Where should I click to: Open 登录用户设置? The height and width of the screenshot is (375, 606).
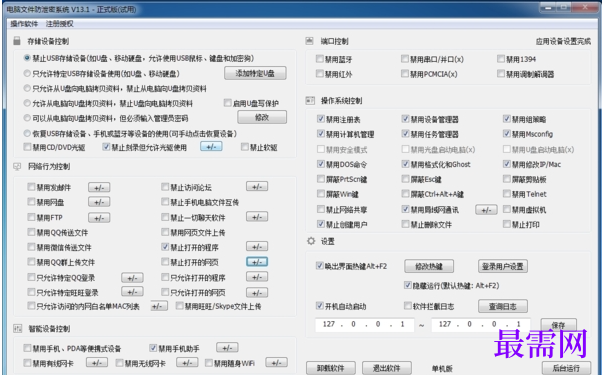point(502,266)
